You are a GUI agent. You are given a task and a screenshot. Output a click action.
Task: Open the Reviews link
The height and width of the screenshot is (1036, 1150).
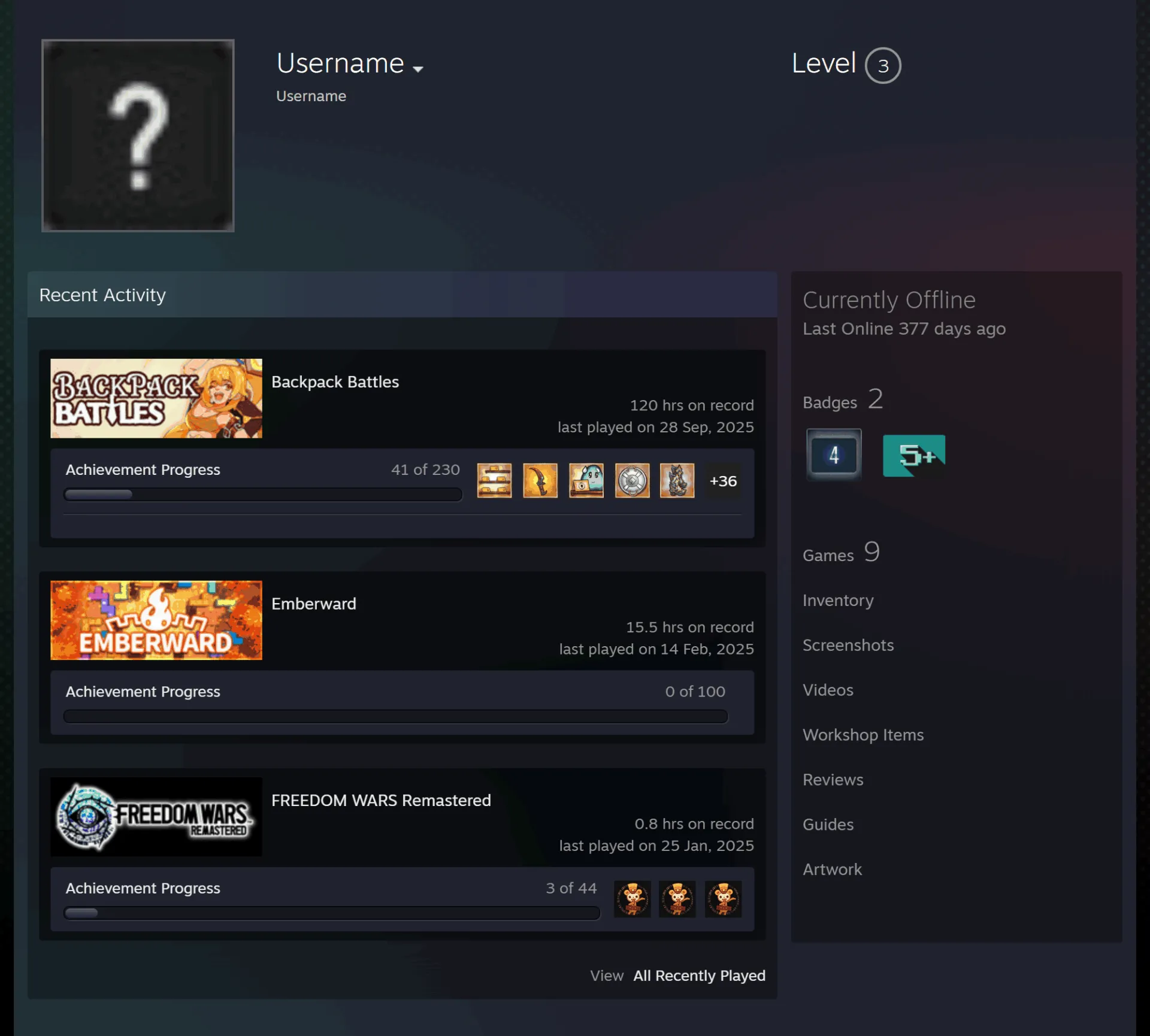(833, 780)
